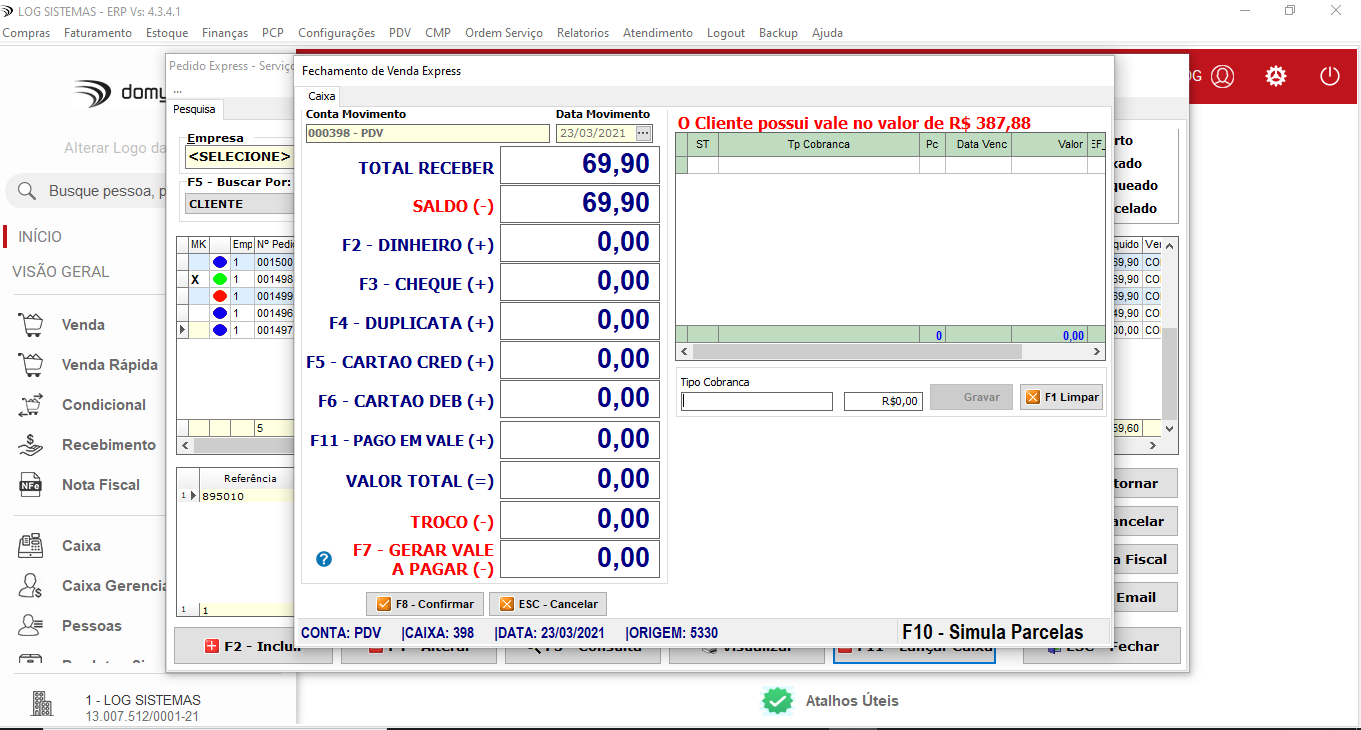Click the F4 - DUPLICATA value box
The width and height of the screenshot is (1361, 730).
coord(580,321)
